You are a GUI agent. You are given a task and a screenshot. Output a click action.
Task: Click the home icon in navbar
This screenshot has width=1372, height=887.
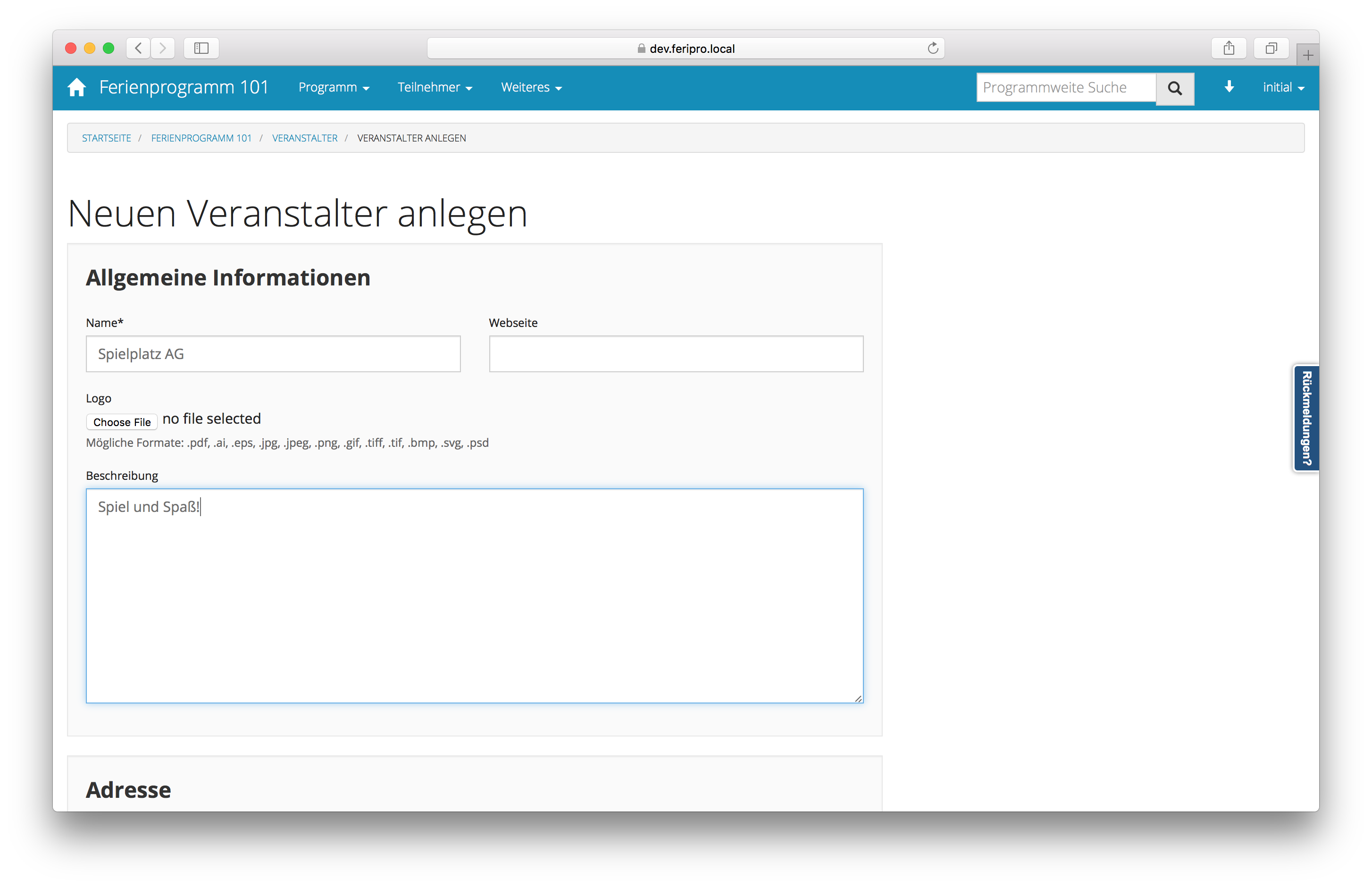[76, 88]
